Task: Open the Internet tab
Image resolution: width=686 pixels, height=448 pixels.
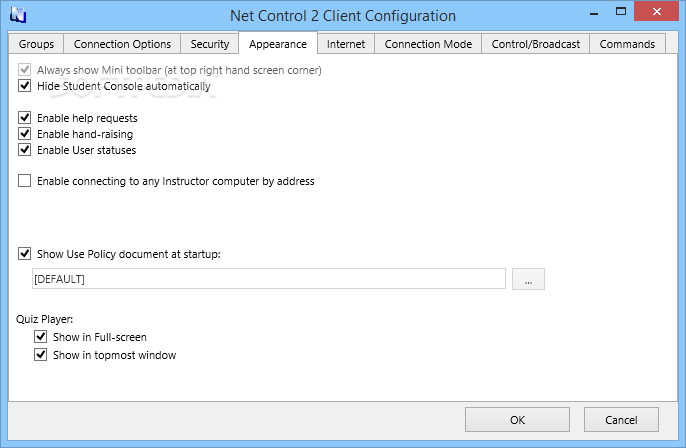Action: 346,44
